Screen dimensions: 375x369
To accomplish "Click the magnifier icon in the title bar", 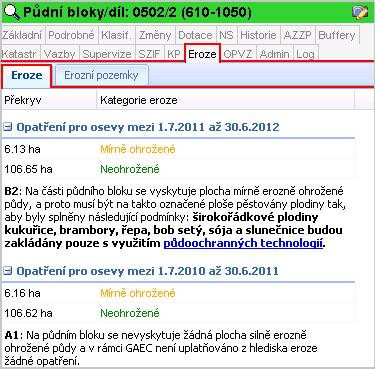I will [11, 12].
